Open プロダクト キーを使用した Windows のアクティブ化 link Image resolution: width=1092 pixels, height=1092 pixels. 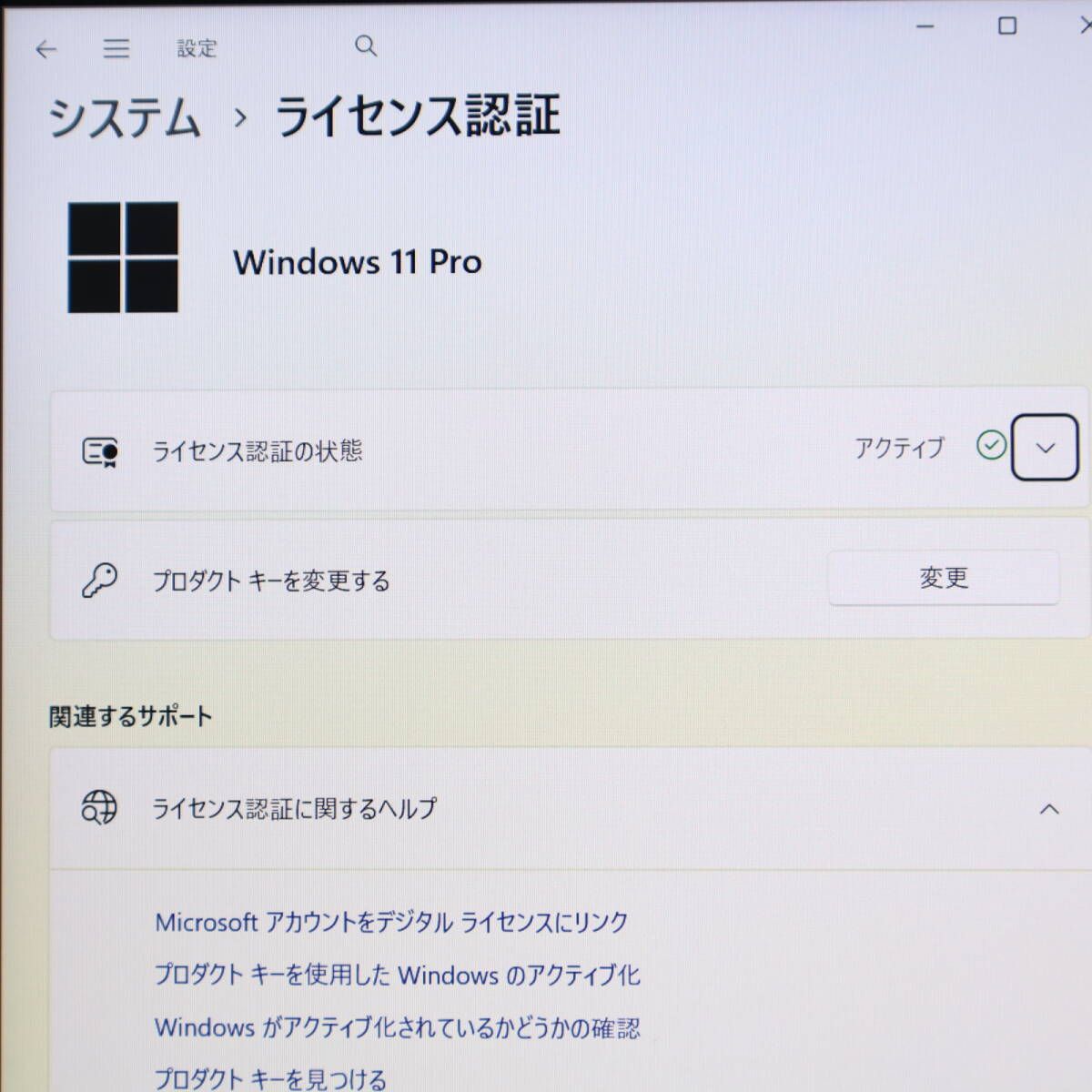(397, 975)
